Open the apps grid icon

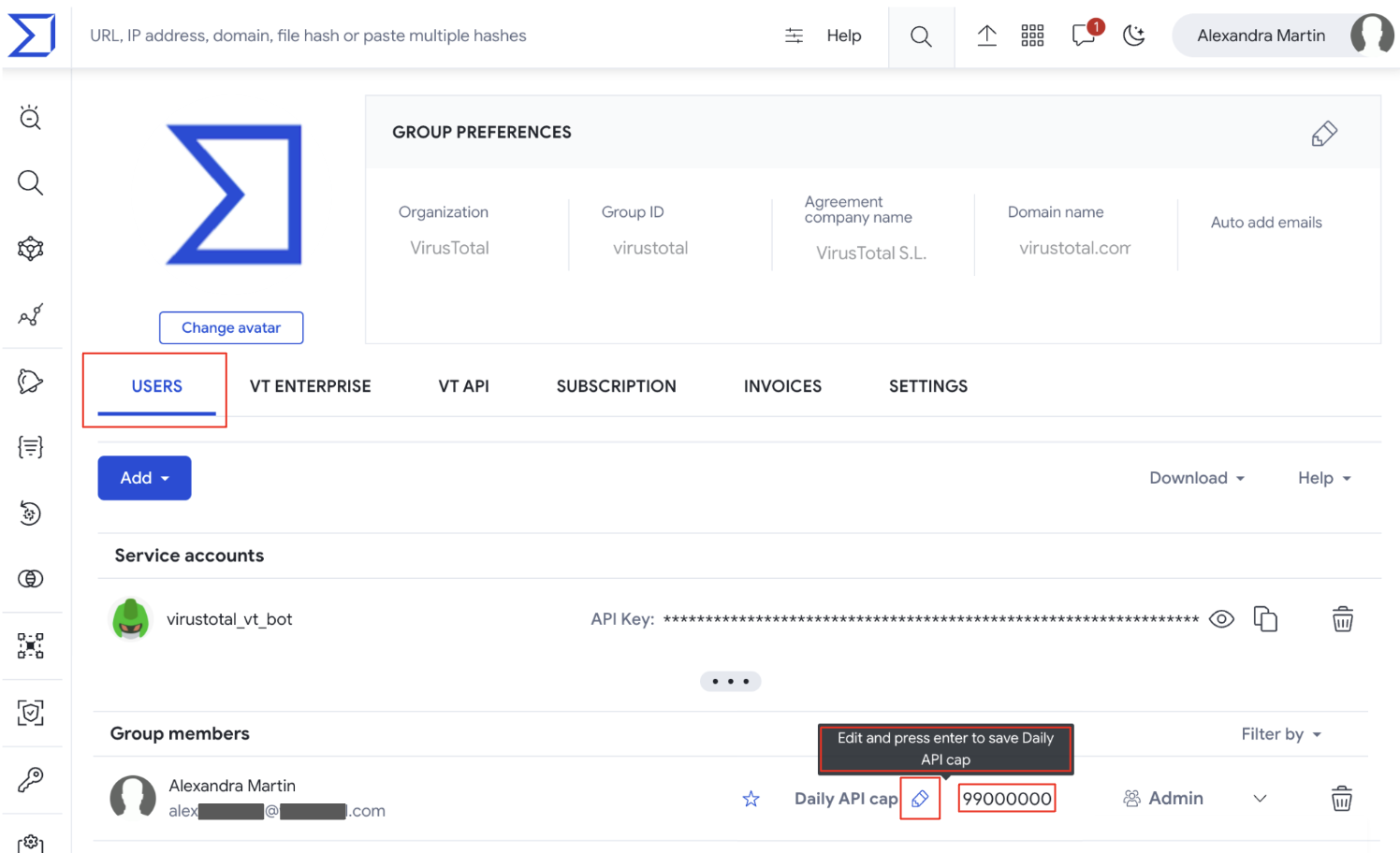point(1032,36)
